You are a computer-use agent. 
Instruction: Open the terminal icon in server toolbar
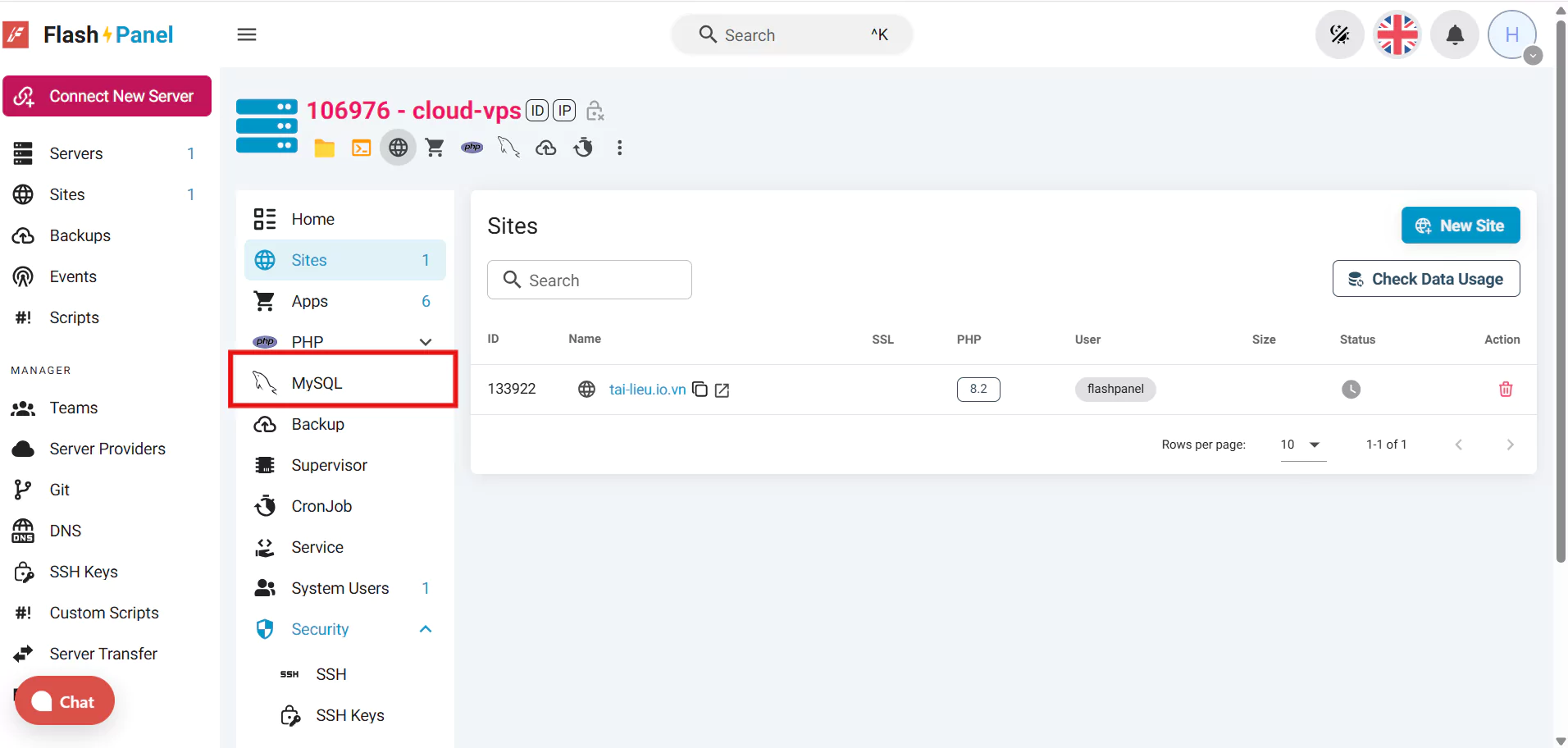[x=361, y=148]
